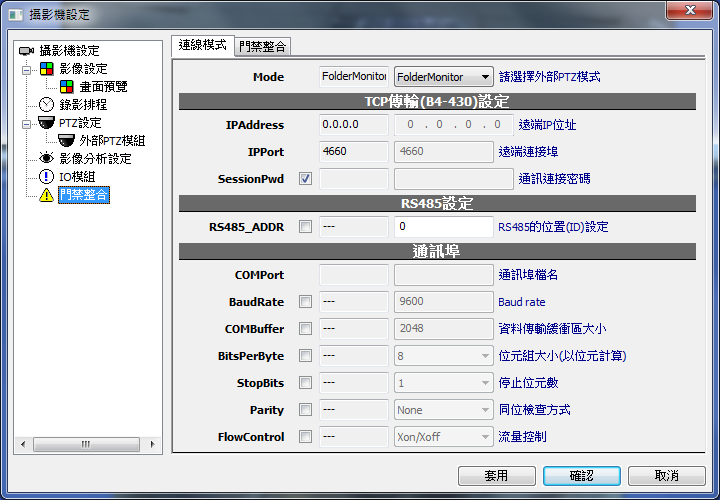The height and width of the screenshot is (500, 720).
Task: Click the 套用 apply button
Action: pyautogui.click(x=497, y=476)
